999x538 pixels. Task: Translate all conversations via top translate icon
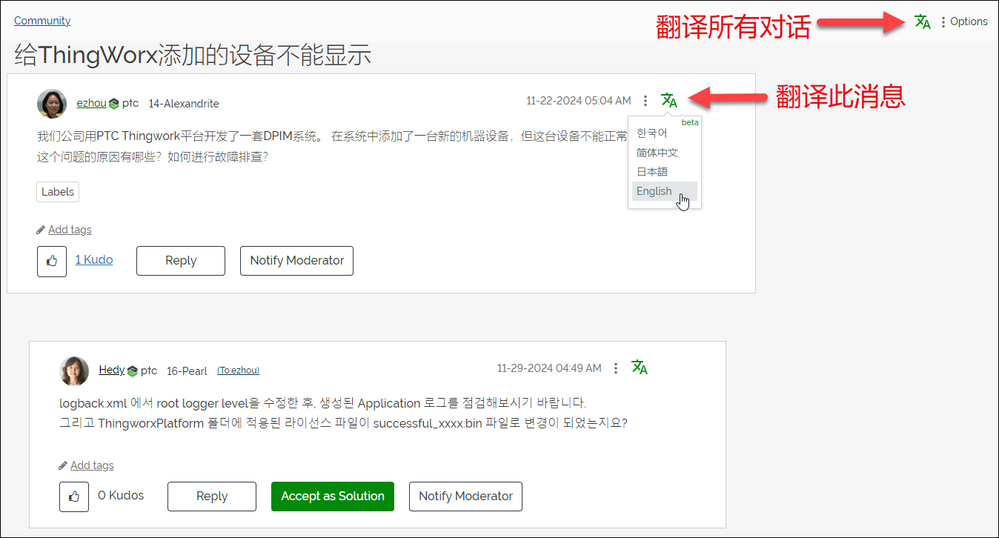[x=923, y=22]
